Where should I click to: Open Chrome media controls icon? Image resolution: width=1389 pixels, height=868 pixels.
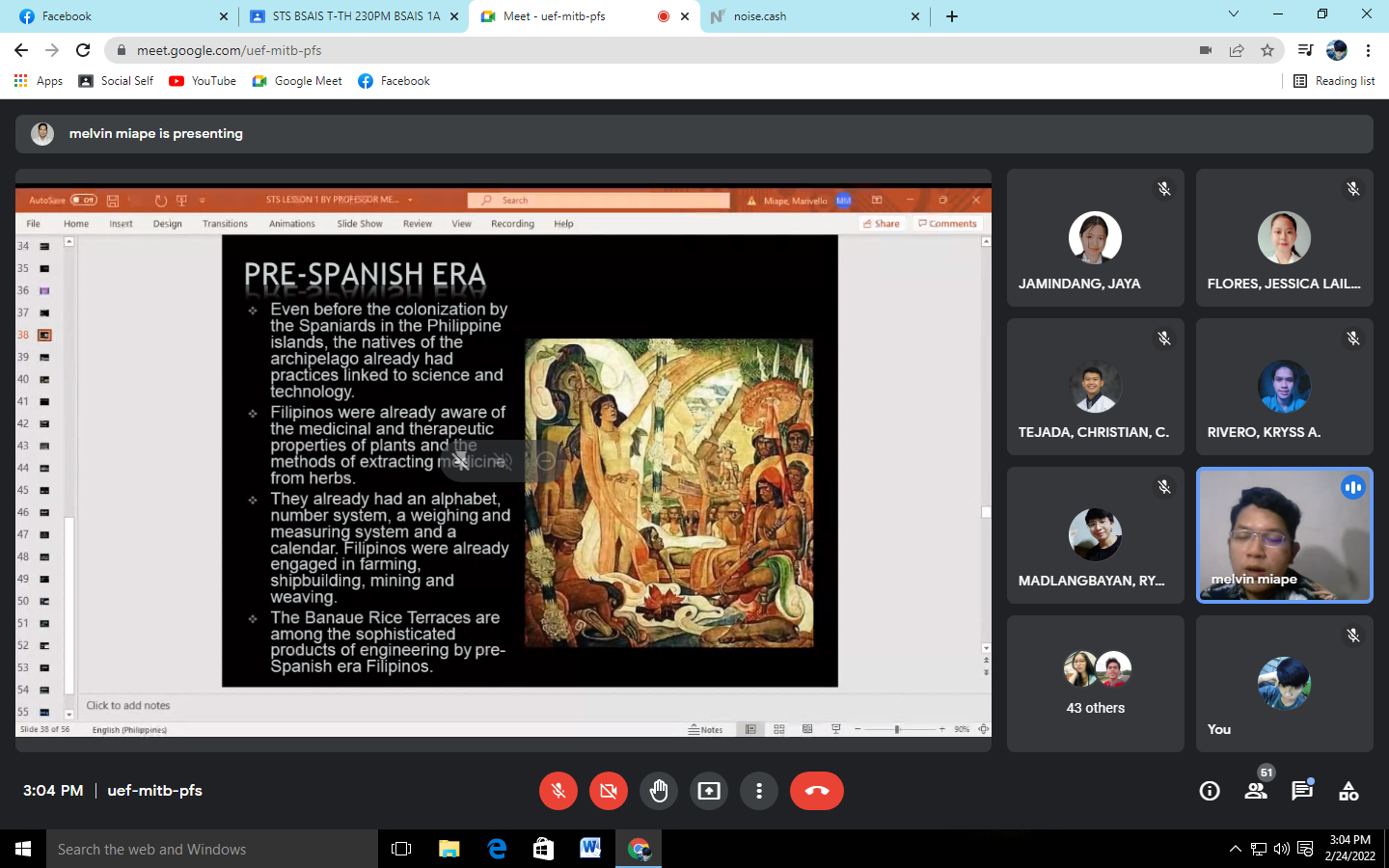tap(1305, 50)
